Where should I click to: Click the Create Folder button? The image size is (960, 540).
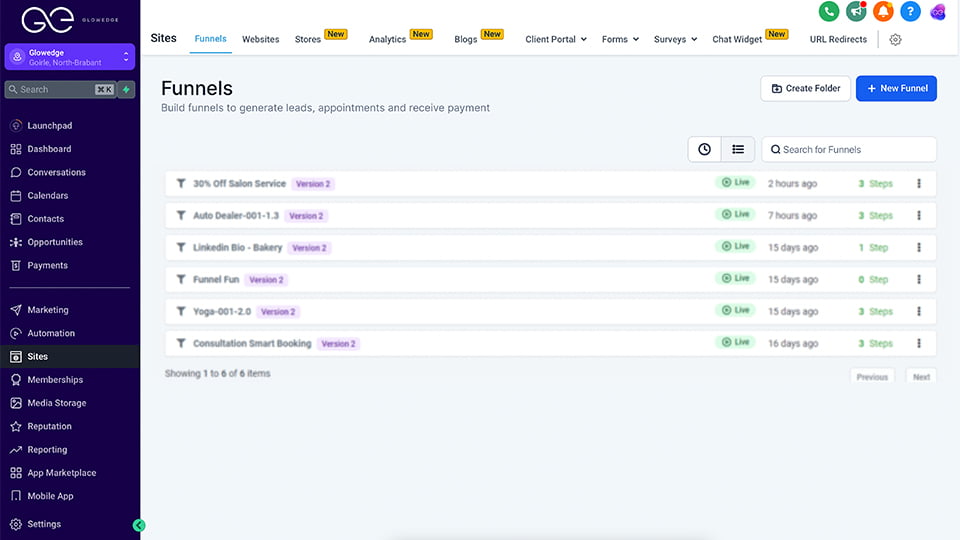click(x=805, y=88)
